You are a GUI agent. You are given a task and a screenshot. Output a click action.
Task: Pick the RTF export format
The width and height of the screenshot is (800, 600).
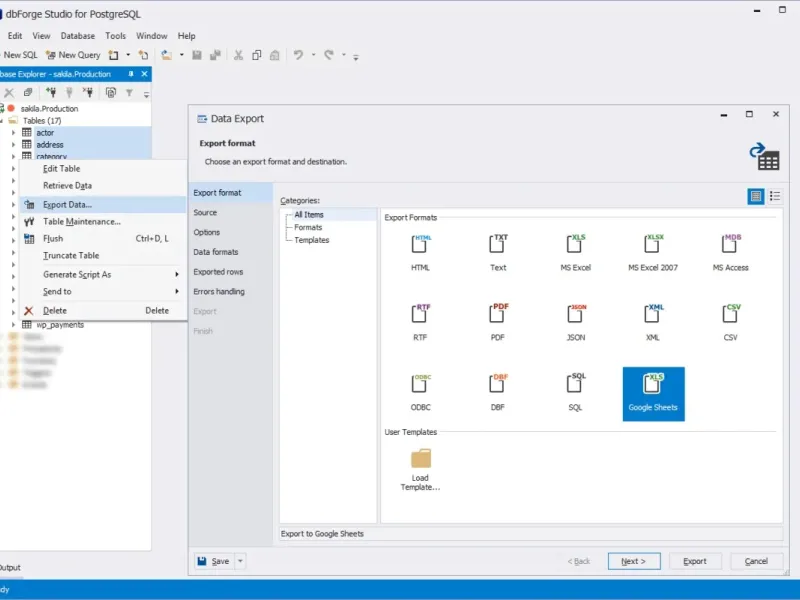[420, 322]
